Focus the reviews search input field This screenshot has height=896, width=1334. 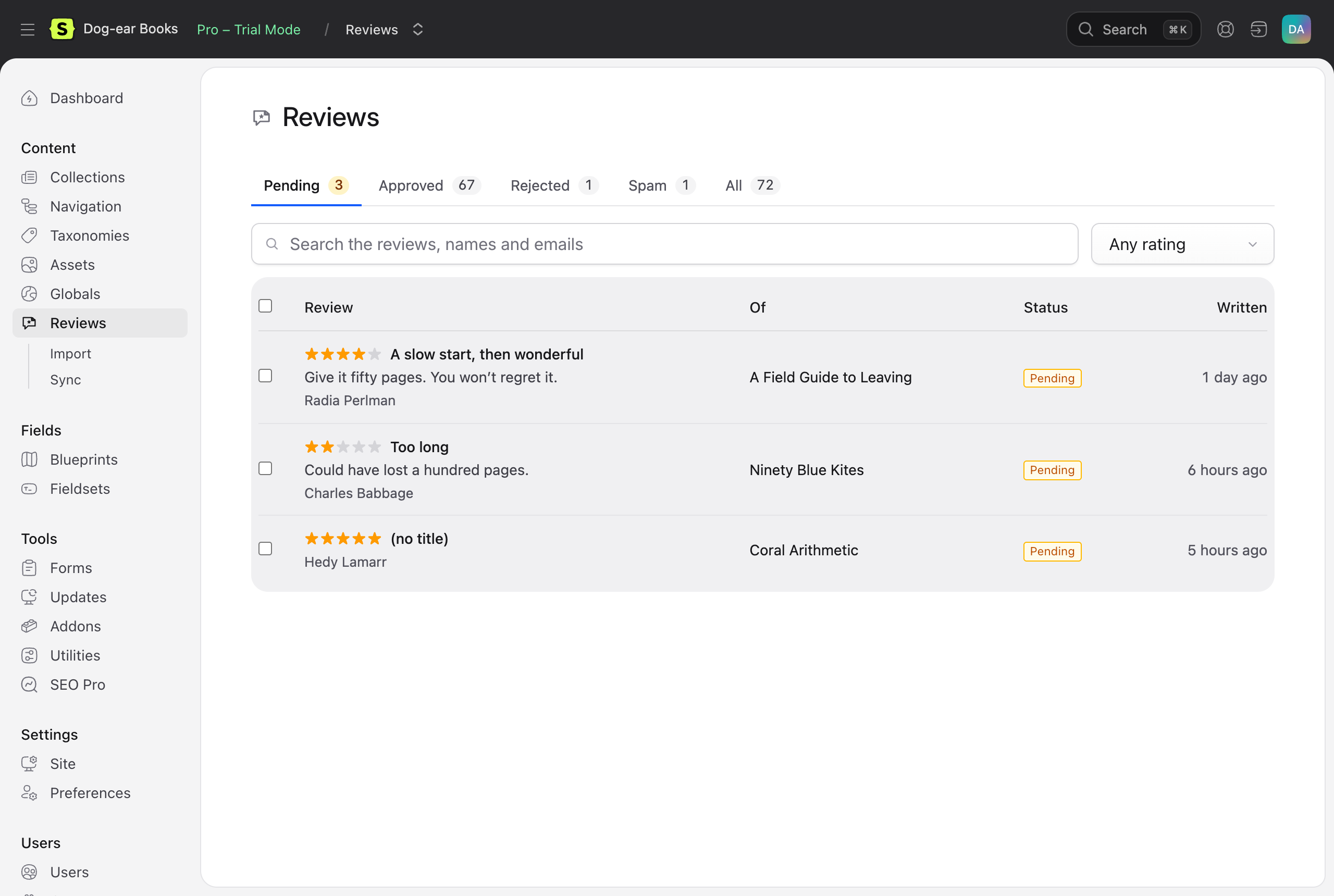click(x=664, y=244)
